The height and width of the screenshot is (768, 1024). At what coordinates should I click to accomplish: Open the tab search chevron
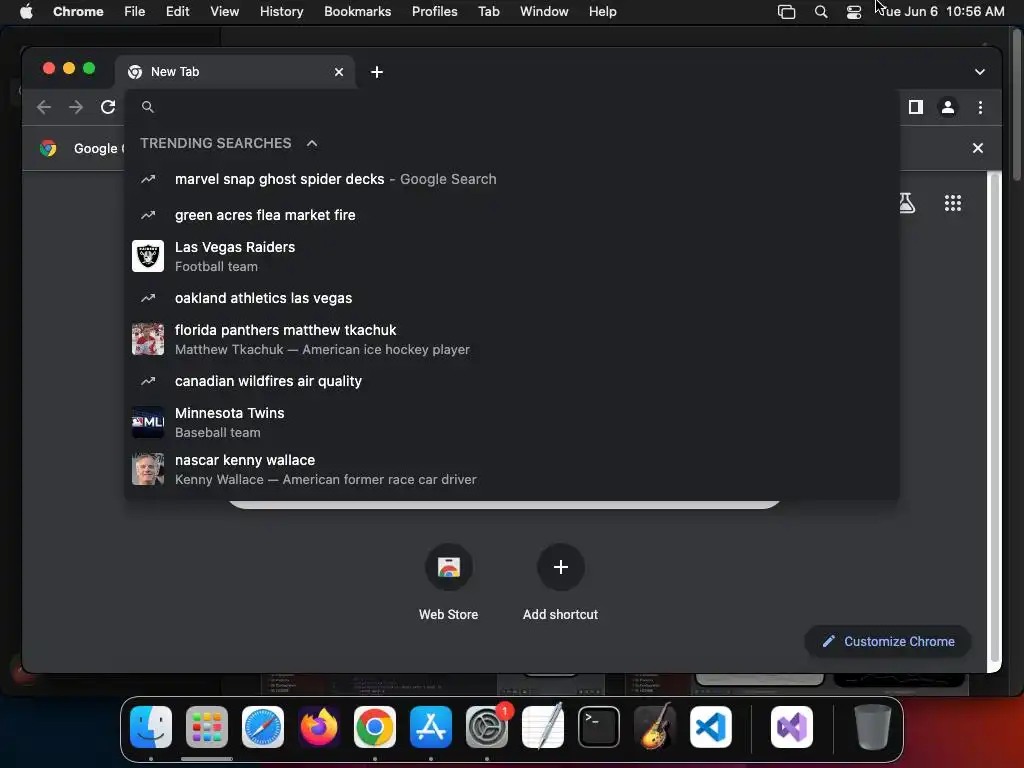[x=980, y=72]
